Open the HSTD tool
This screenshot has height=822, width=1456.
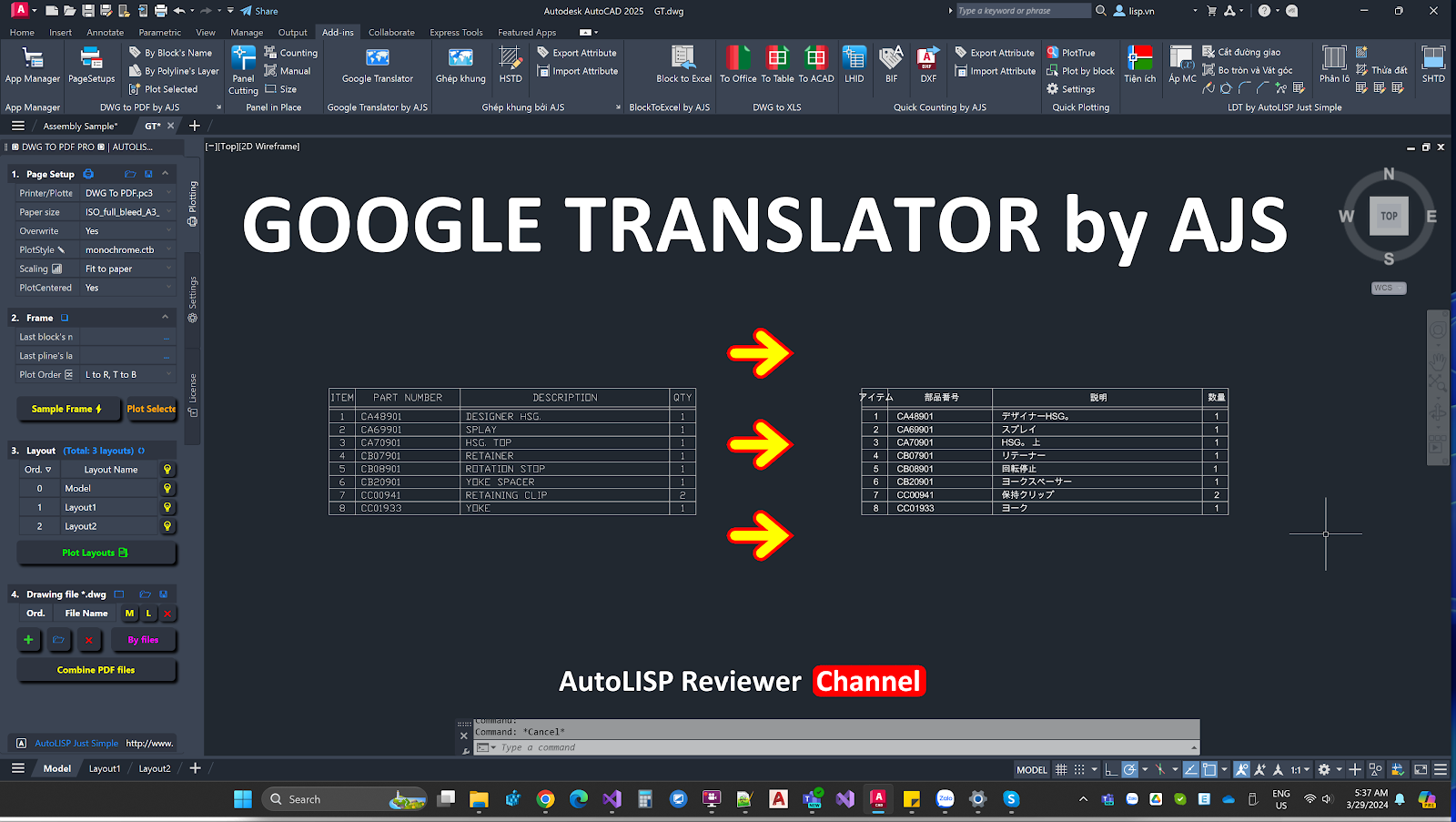pyautogui.click(x=511, y=66)
